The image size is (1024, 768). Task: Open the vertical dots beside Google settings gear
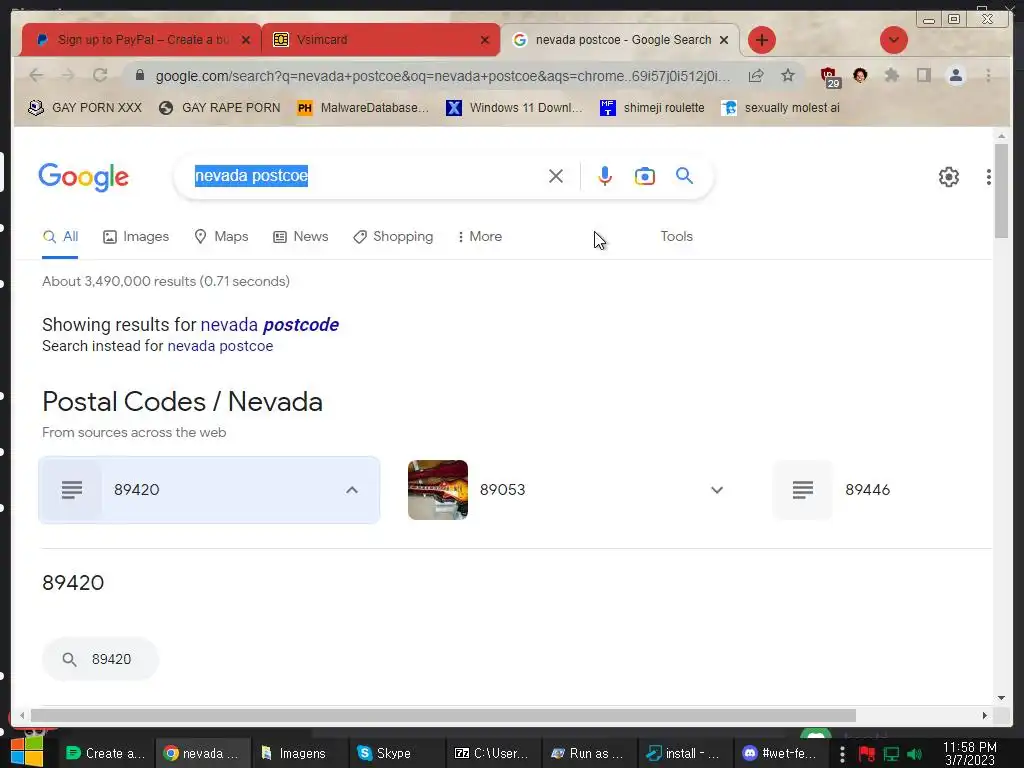(989, 177)
